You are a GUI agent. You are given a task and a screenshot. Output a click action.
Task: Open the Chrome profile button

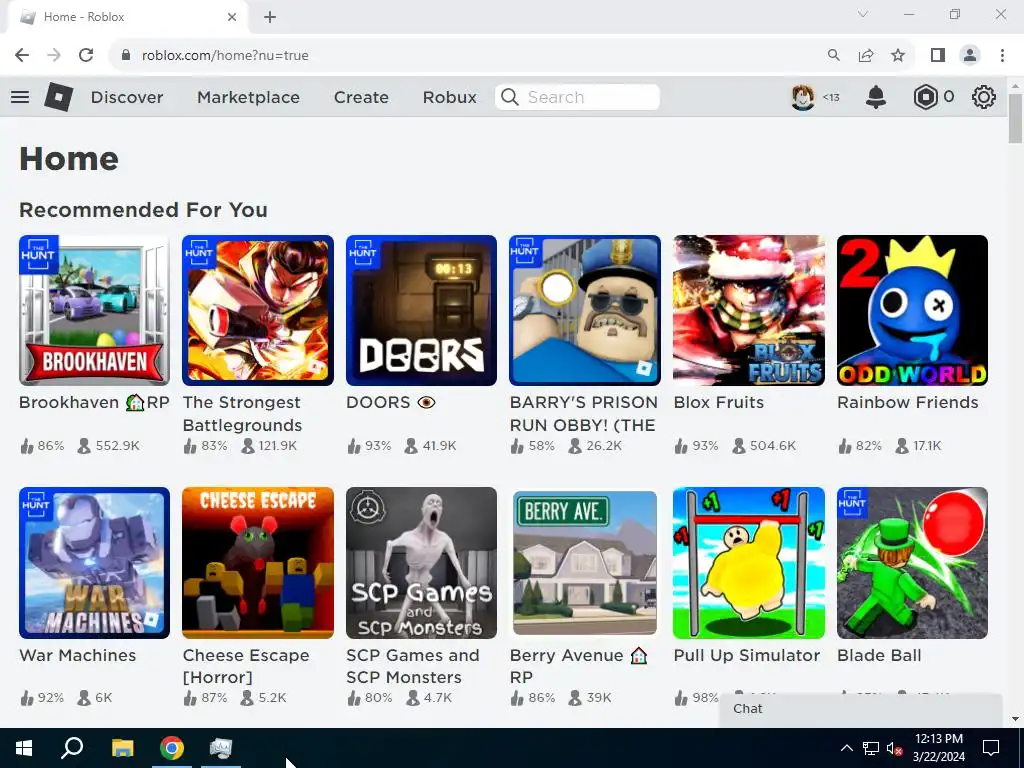tap(970, 56)
